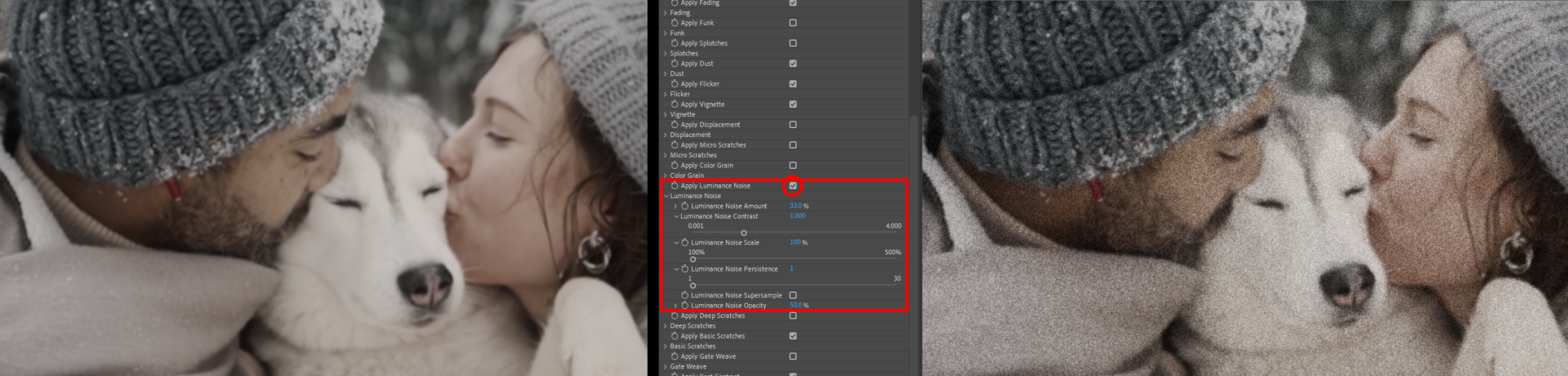Click stopwatch icon for Luminance Noise Opacity
1568x376 pixels.
[x=685, y=305]
